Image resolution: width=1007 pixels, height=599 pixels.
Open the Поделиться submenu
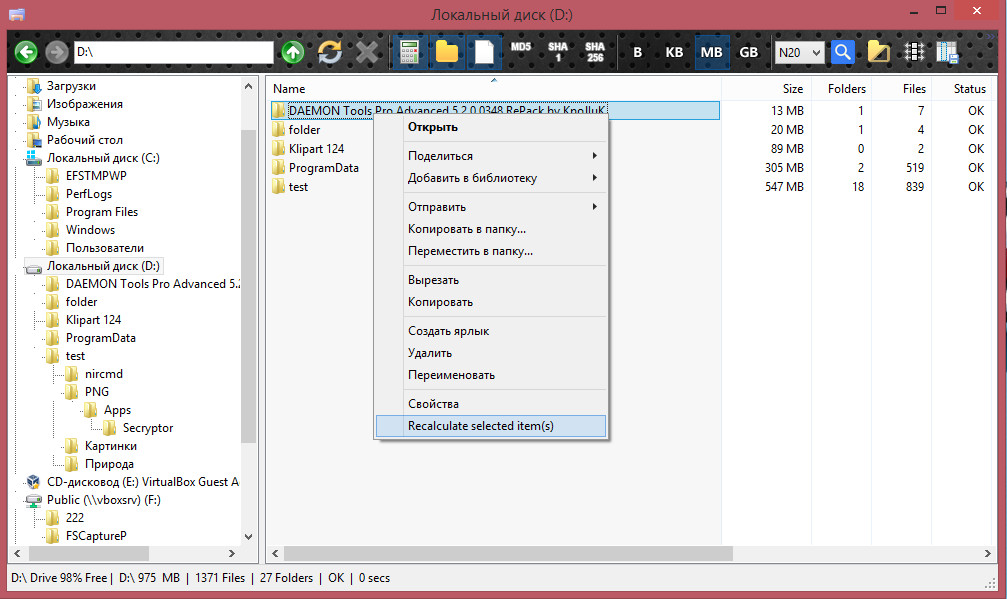tap(491, 156)
